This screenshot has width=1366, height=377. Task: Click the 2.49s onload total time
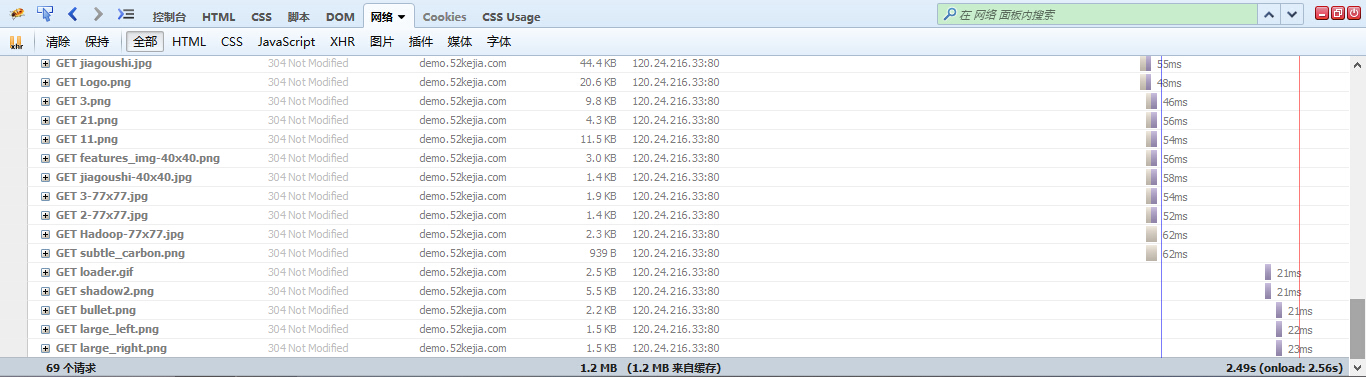[1284, 368]
